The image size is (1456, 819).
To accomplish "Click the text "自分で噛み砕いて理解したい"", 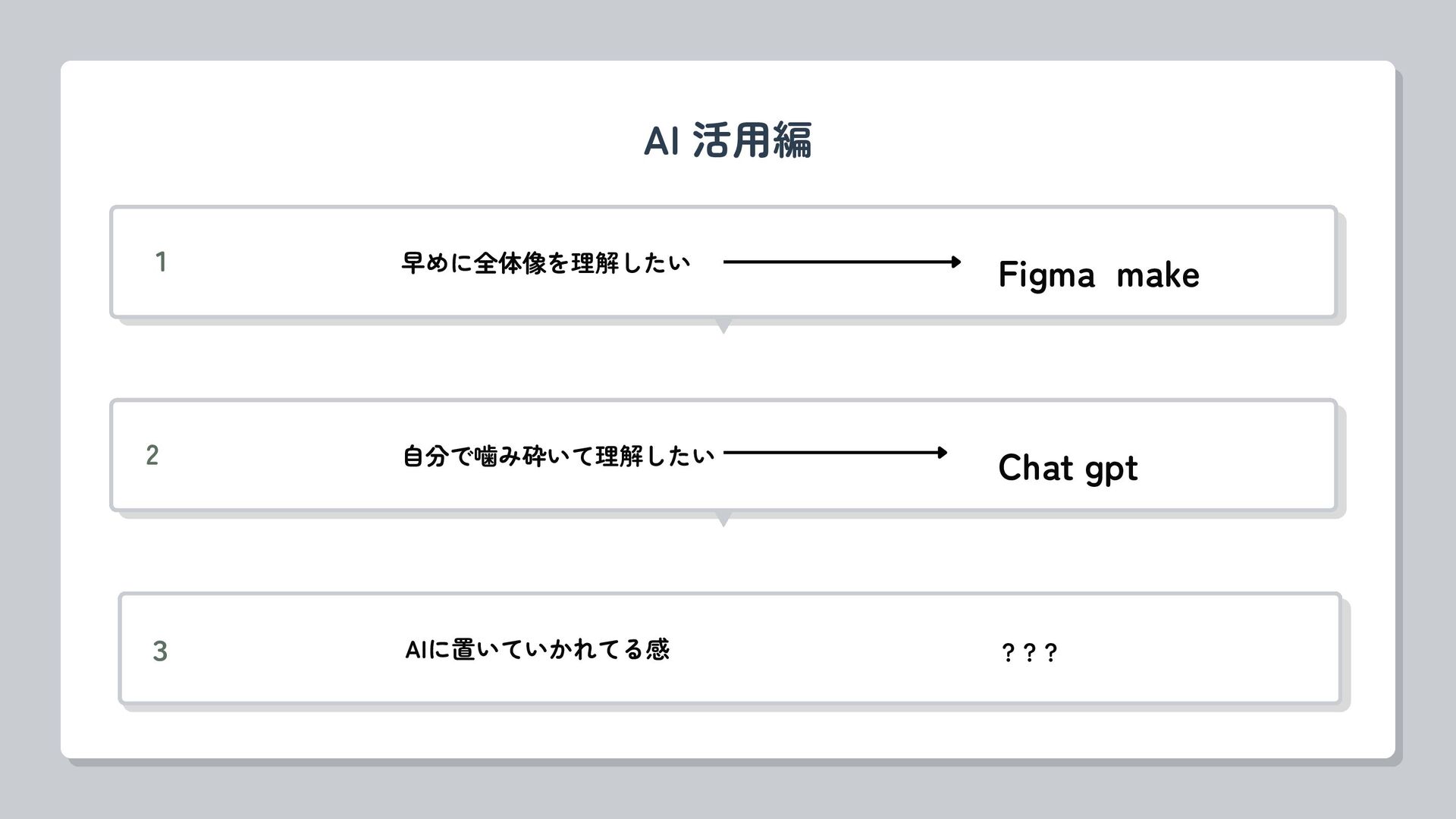I will 558,457.
